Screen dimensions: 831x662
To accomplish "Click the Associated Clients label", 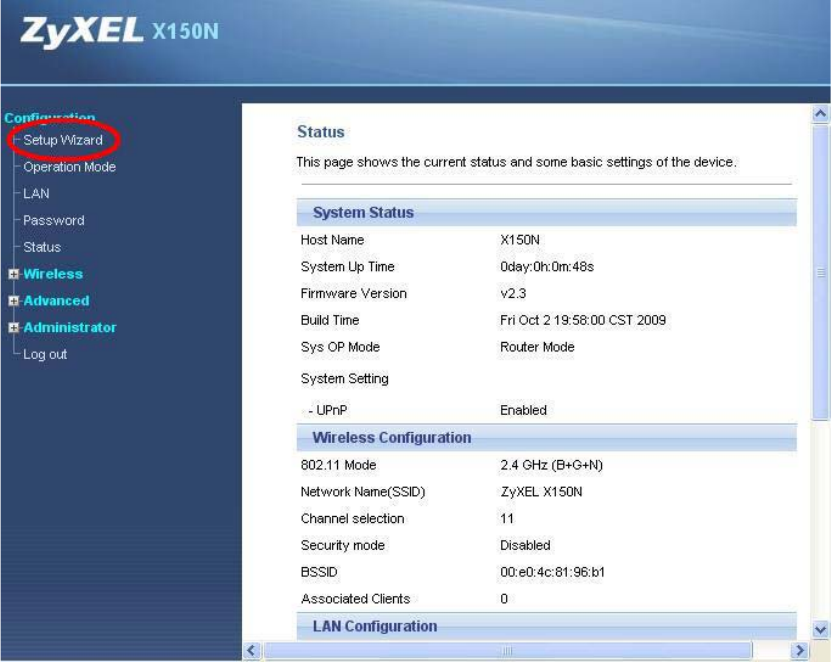I will (356, 599).
